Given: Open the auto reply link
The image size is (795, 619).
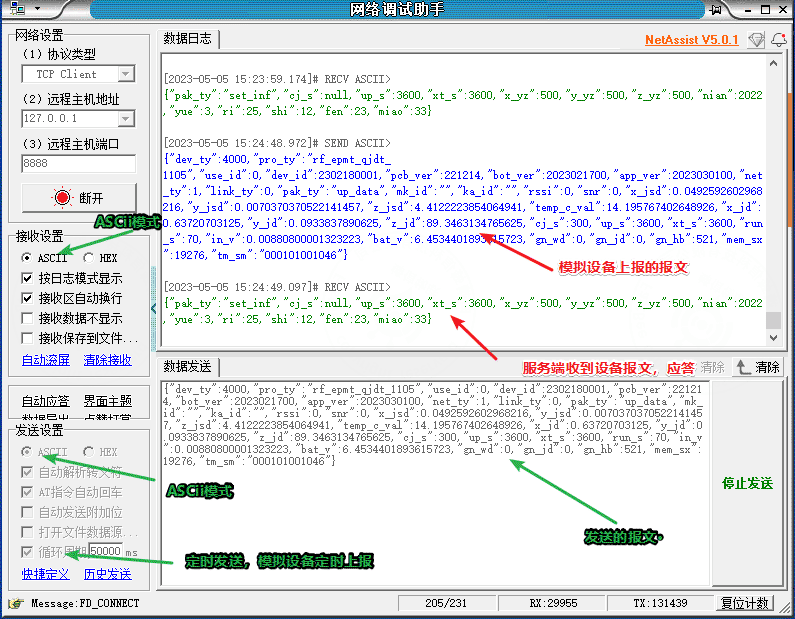Looking at the screenshot, I should tap(46, 401).
